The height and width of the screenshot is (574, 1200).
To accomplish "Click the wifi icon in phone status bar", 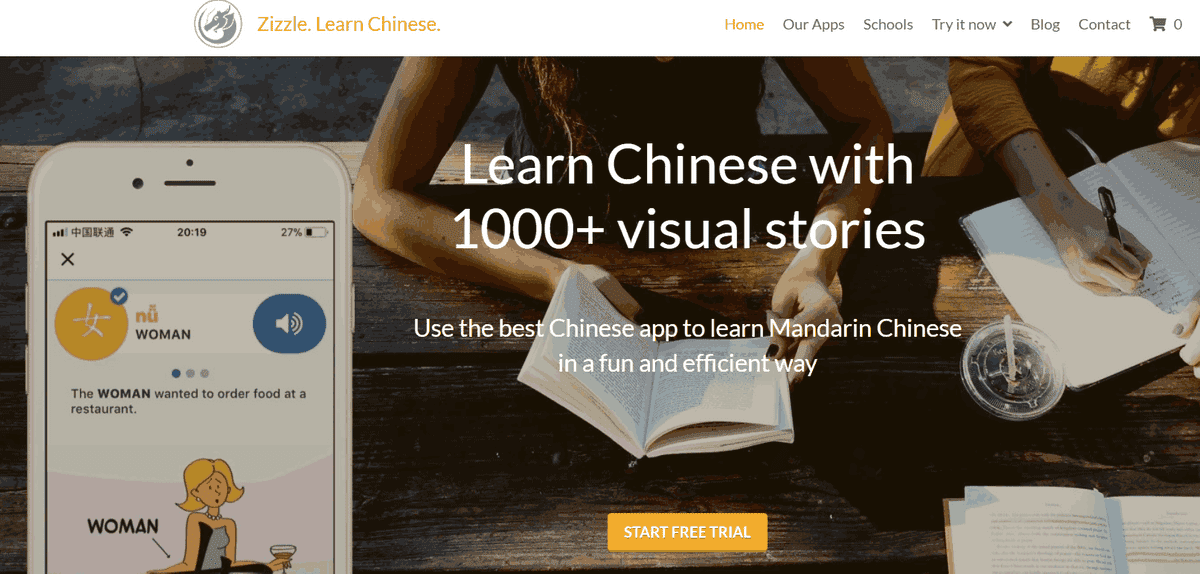I will (127, 232).
